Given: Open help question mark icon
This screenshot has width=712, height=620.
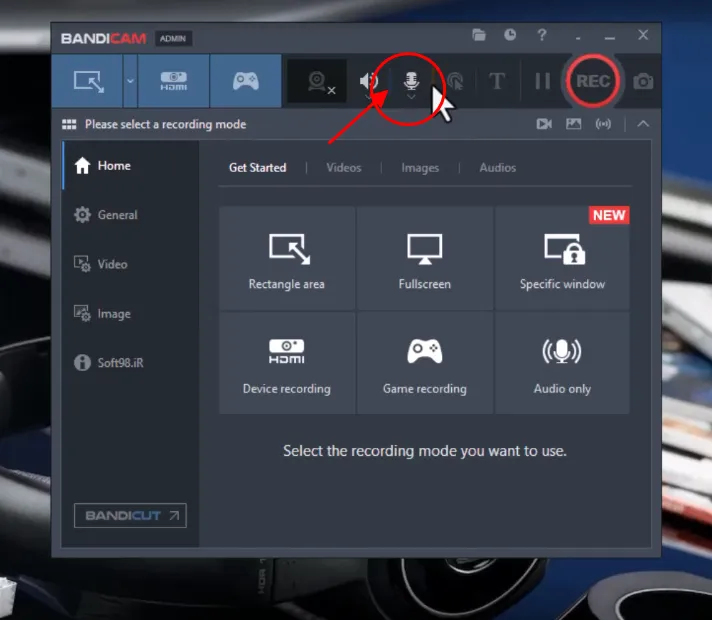Looking at the screenshot, I should click(x=542, y=35).
